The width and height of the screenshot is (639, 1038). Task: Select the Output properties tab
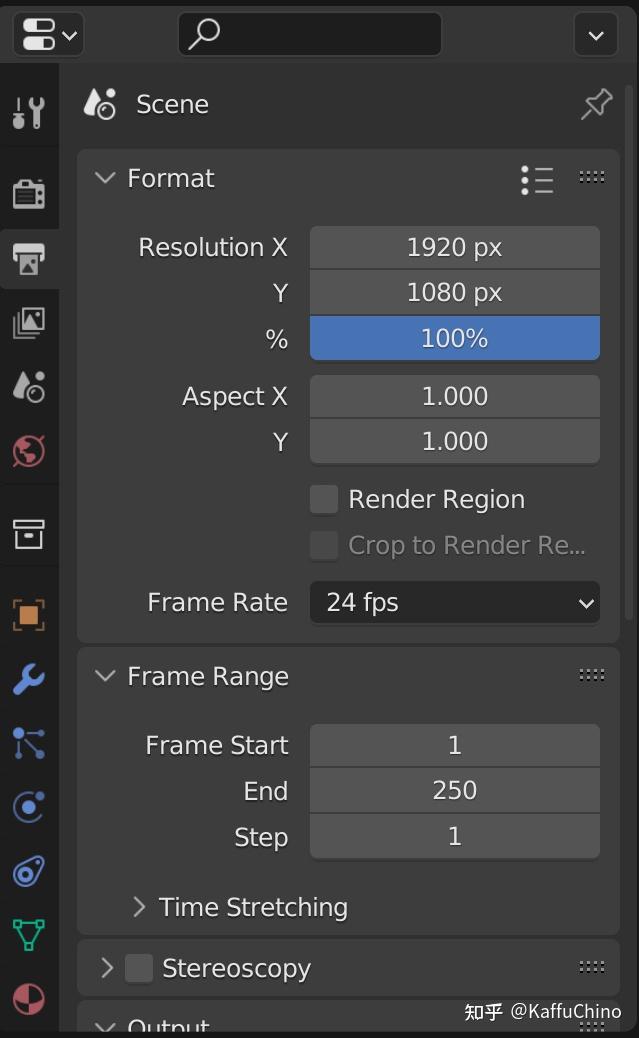[29, 258]
